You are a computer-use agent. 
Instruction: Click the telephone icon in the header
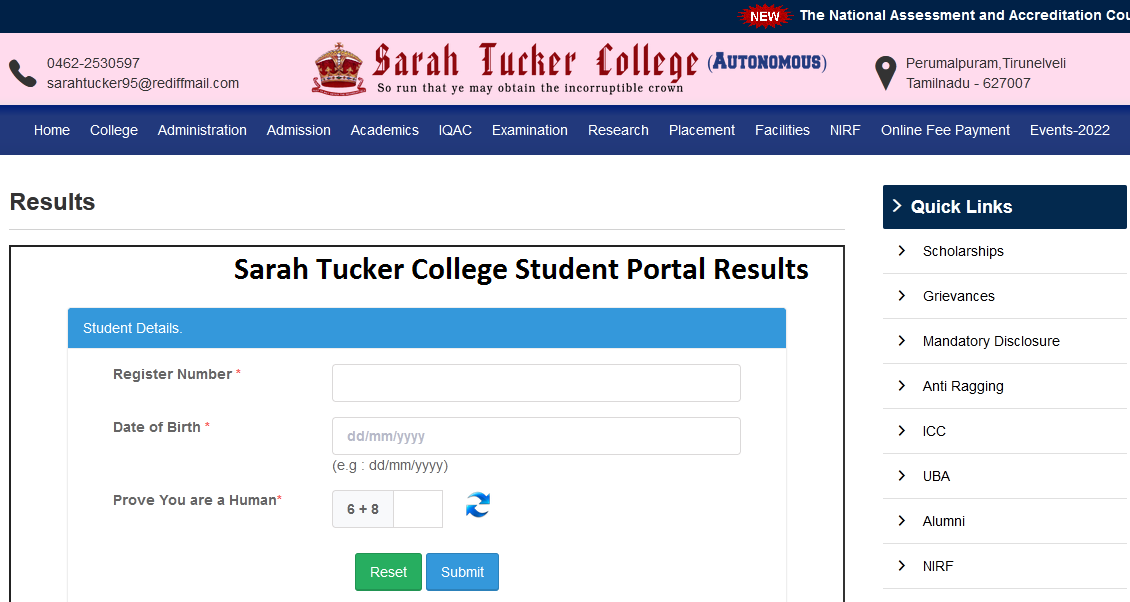pos(22,72)
